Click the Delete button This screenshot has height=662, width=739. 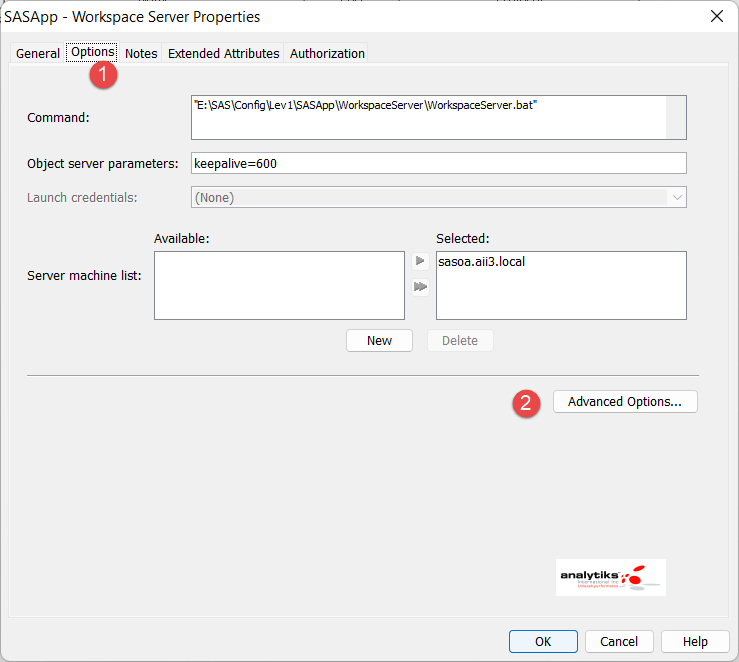coord(460,340)
